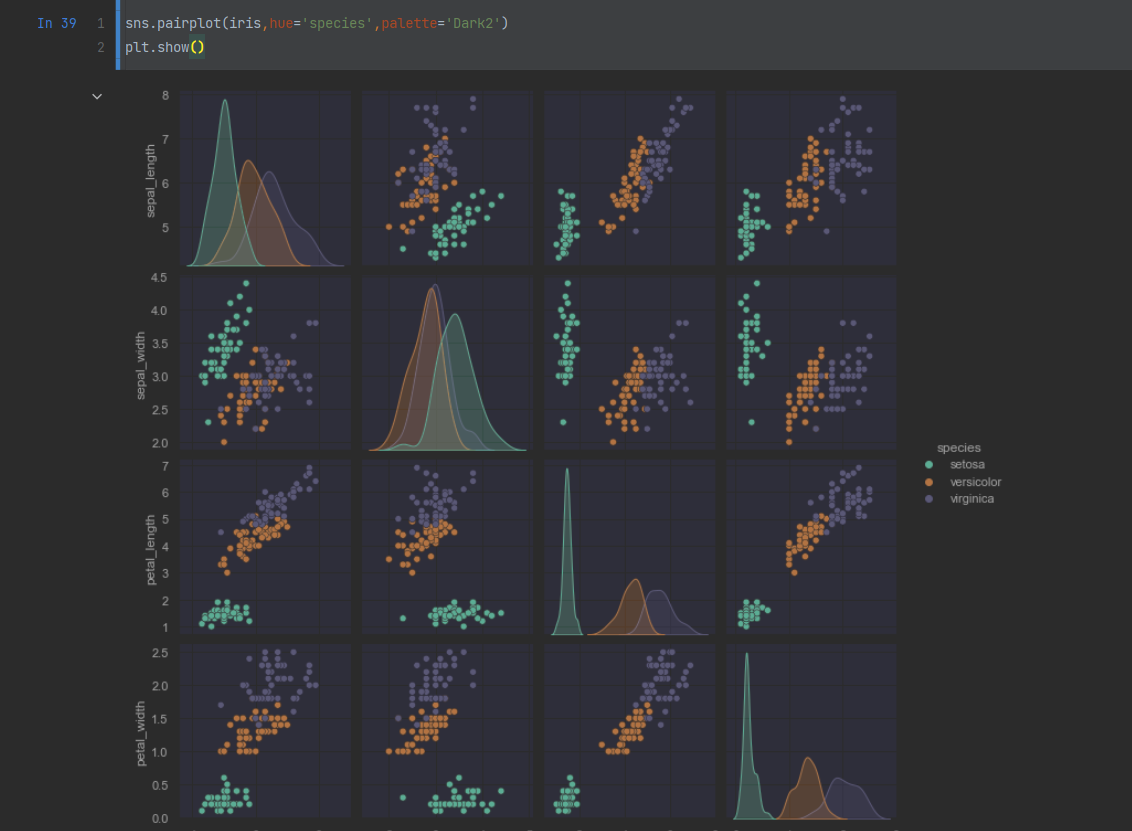1132x831 pixels.
Task: Select the sepal_width density plot on diagonal
Action: coord(447,364)
